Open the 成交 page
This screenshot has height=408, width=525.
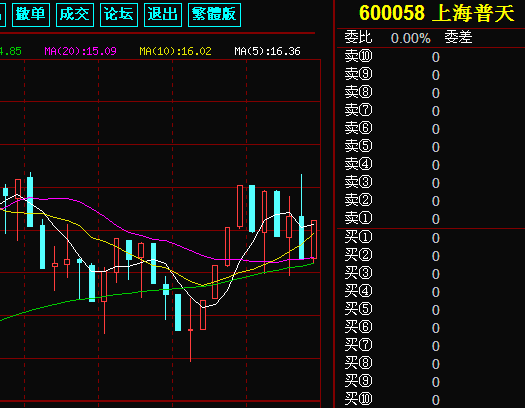pos(75,15)
